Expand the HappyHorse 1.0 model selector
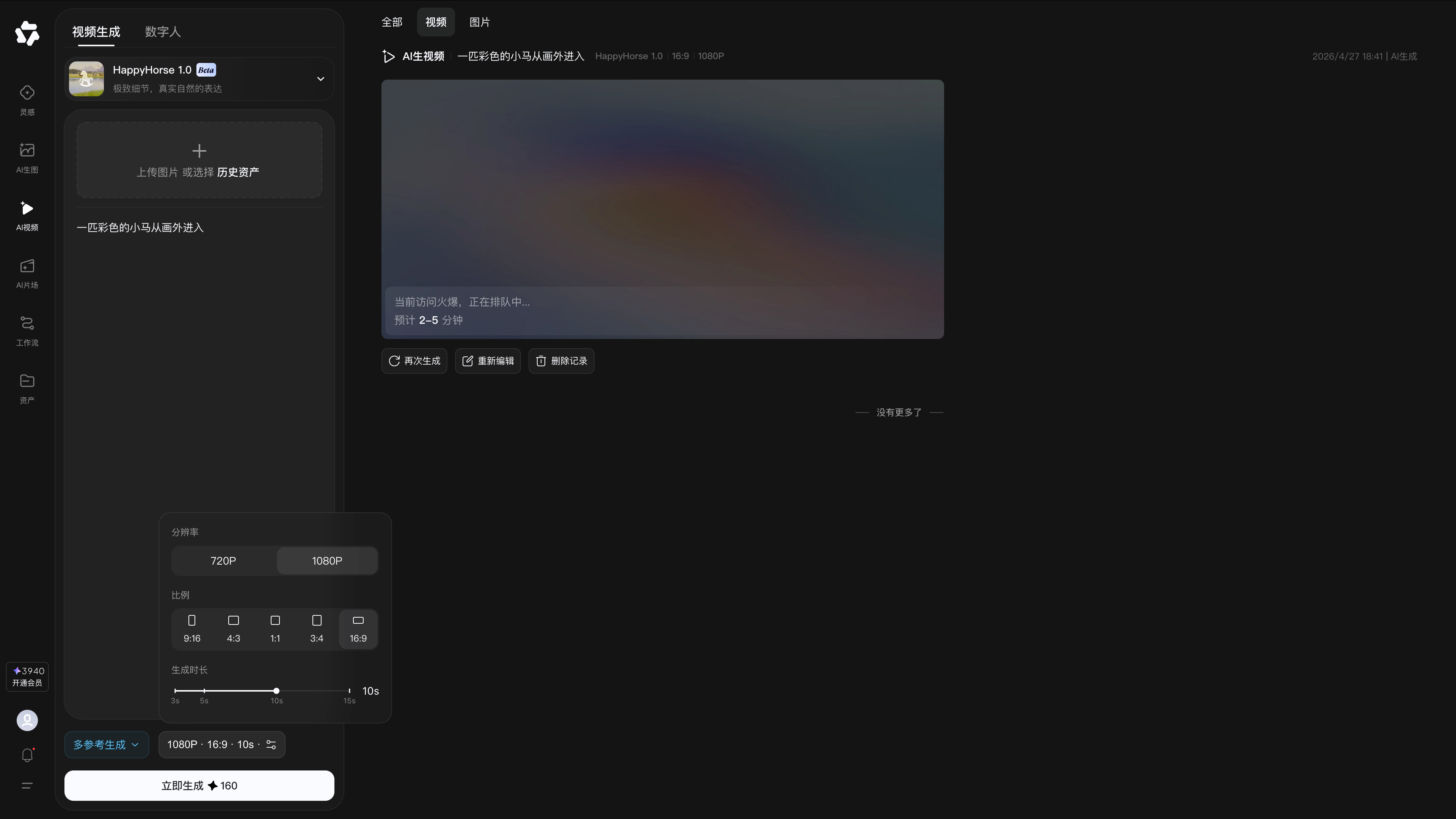 click(x=320, y=78)
